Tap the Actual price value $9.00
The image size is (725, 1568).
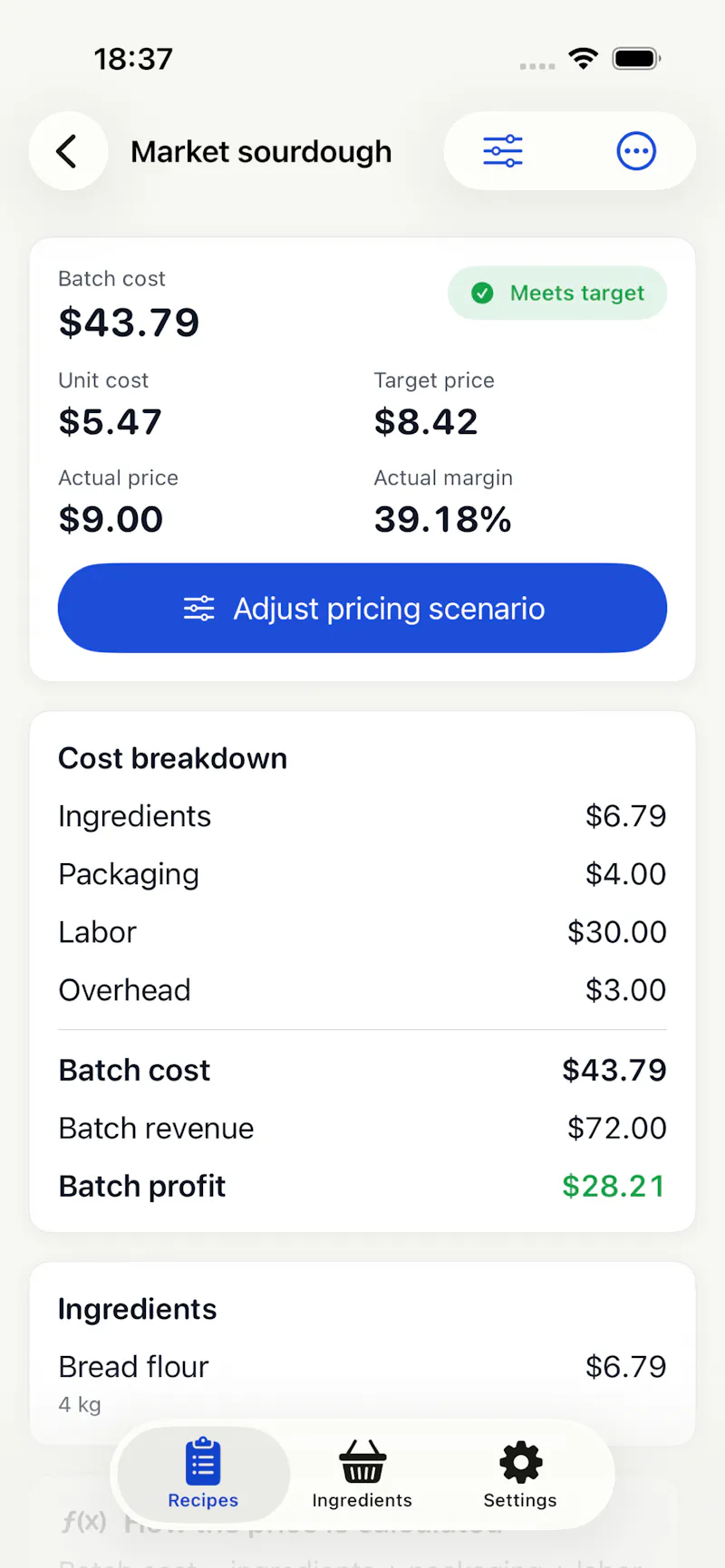click(x=111, y=519)
